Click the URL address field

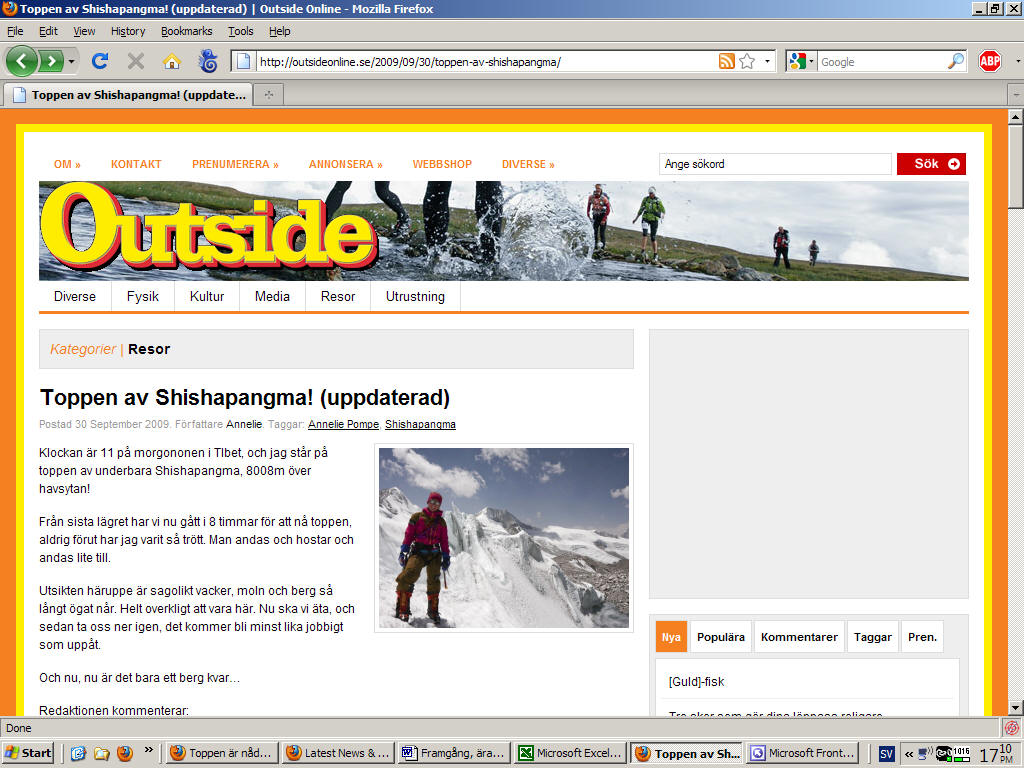point(487,61)
